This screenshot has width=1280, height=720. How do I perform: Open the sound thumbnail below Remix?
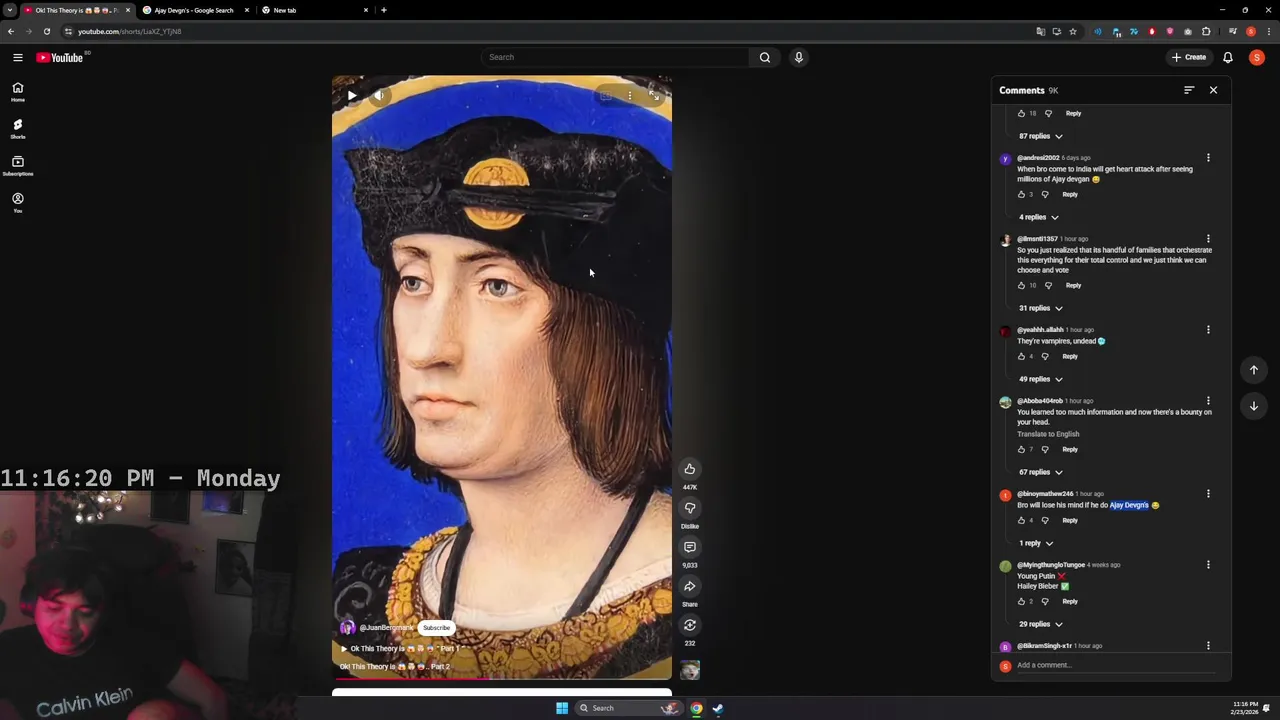click(690, 670)
